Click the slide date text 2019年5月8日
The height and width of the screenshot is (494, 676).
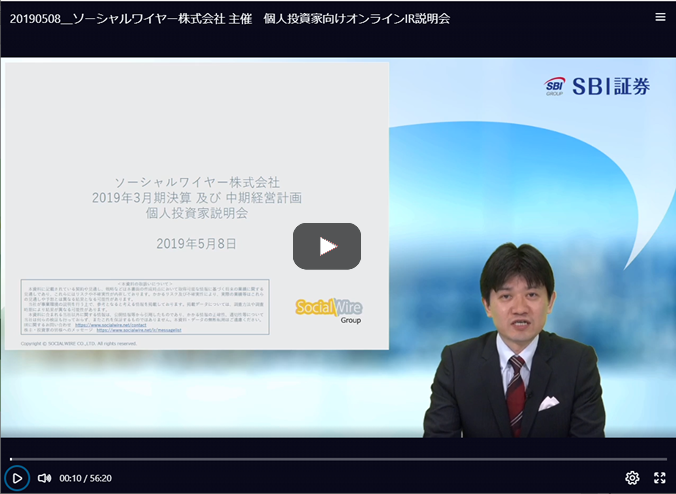tap(196, 244)
